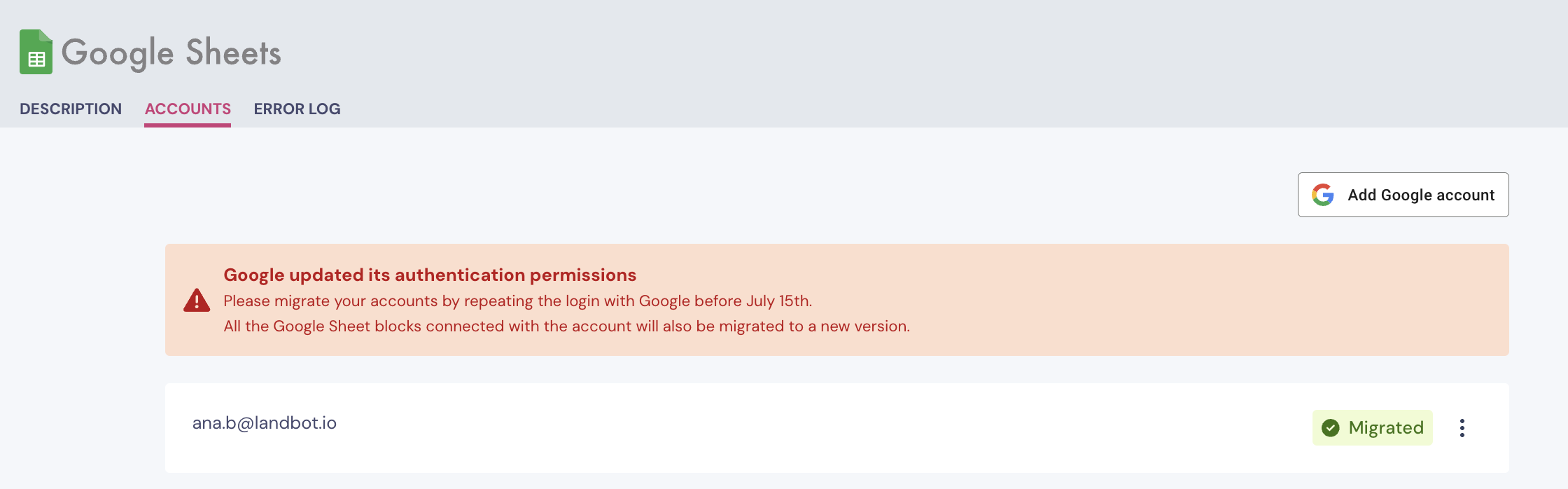Viewport: 1568px width, 489px height.
Task: Click the Google Sheets title text
Action: [171, 53]
